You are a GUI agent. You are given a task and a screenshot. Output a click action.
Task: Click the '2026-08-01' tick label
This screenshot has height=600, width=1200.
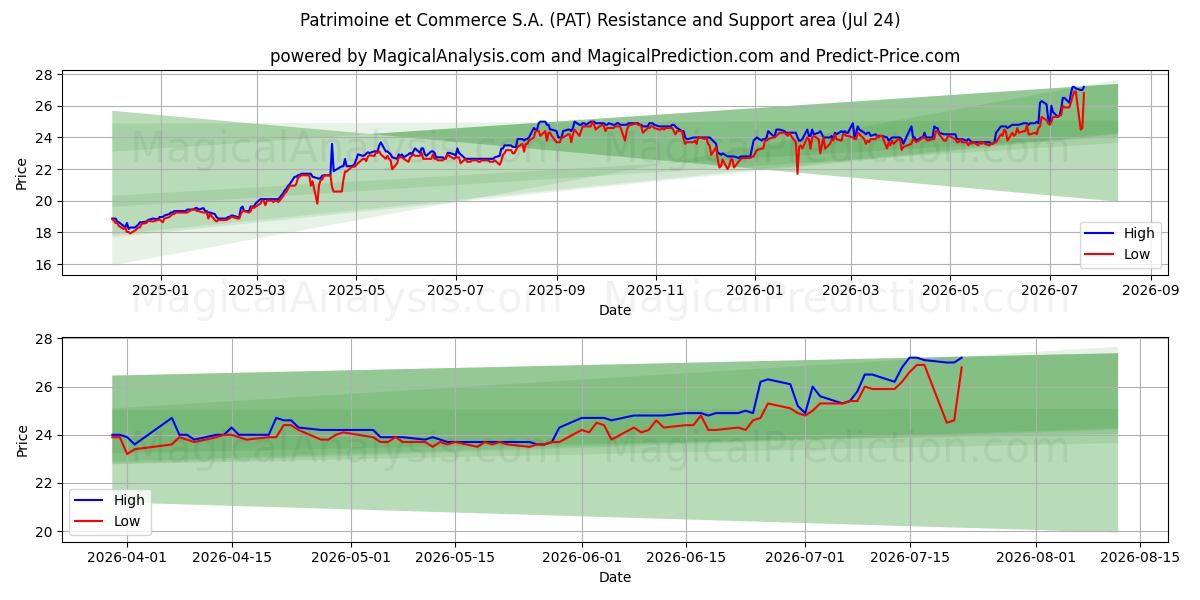coord(1037,556)
